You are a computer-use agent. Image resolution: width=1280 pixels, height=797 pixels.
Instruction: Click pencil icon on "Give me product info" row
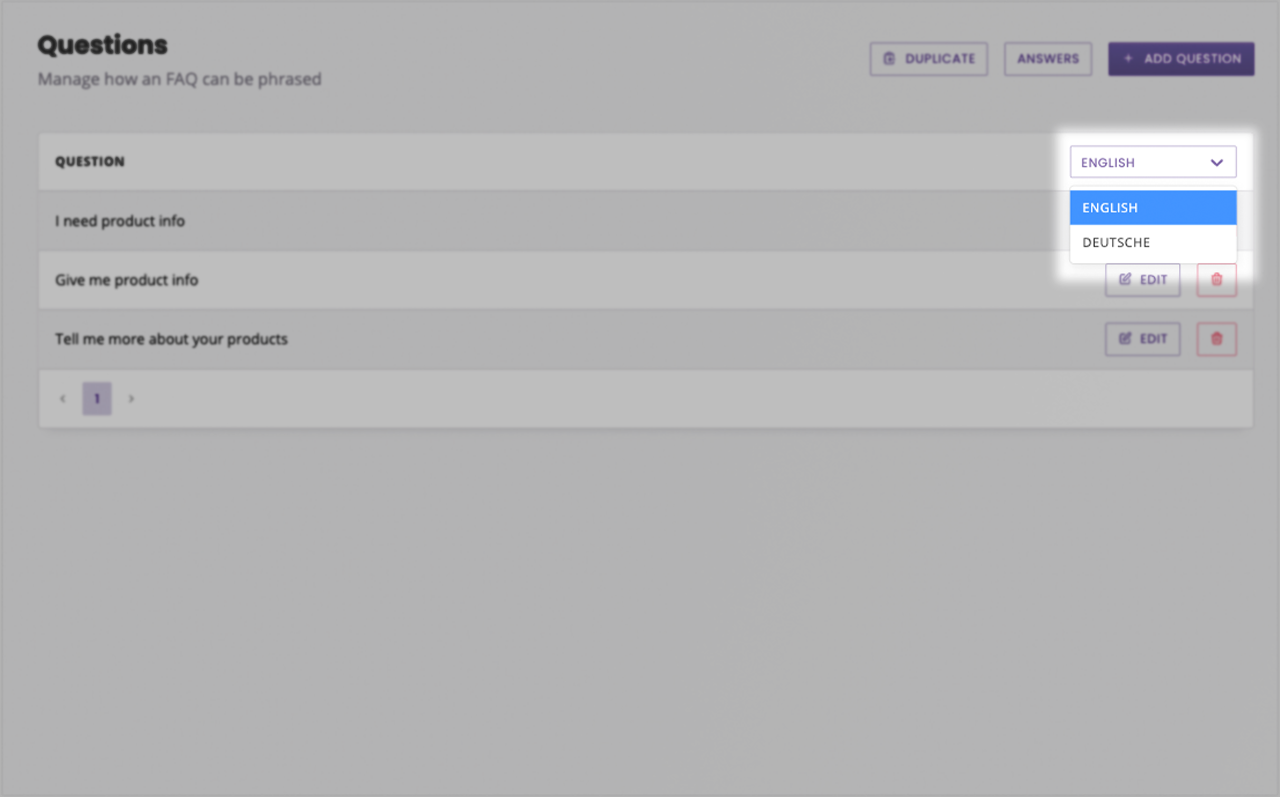[x=1125, y=280]
